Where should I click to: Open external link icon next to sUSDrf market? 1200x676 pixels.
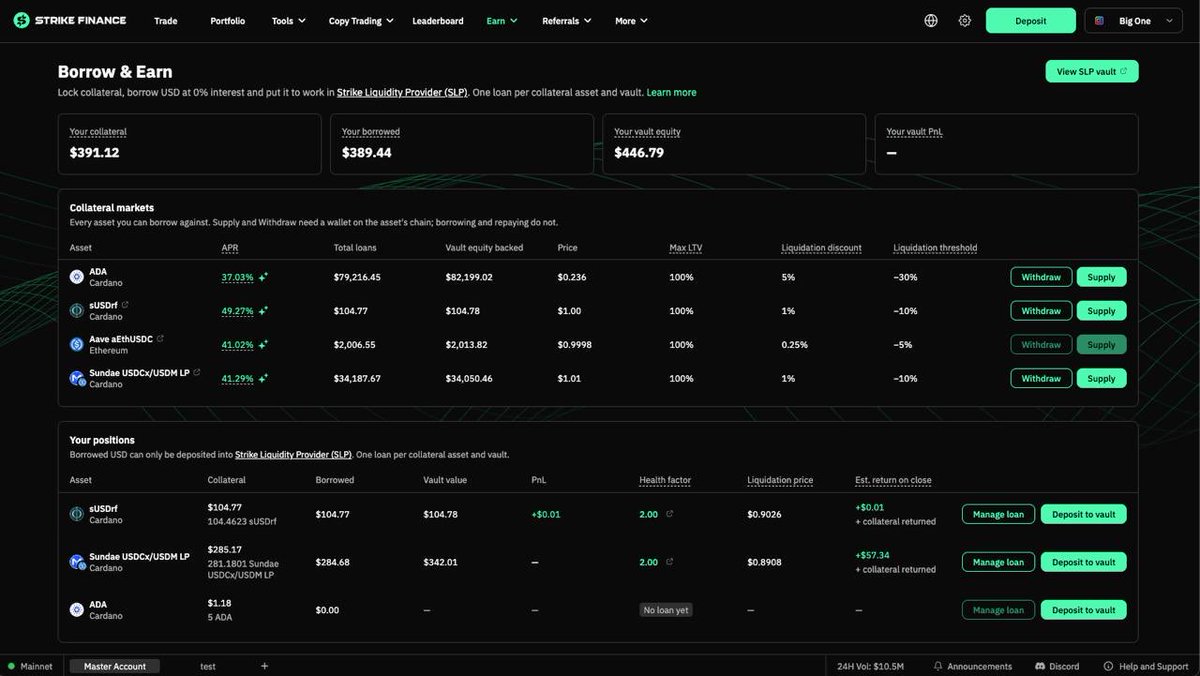(125, 305)
